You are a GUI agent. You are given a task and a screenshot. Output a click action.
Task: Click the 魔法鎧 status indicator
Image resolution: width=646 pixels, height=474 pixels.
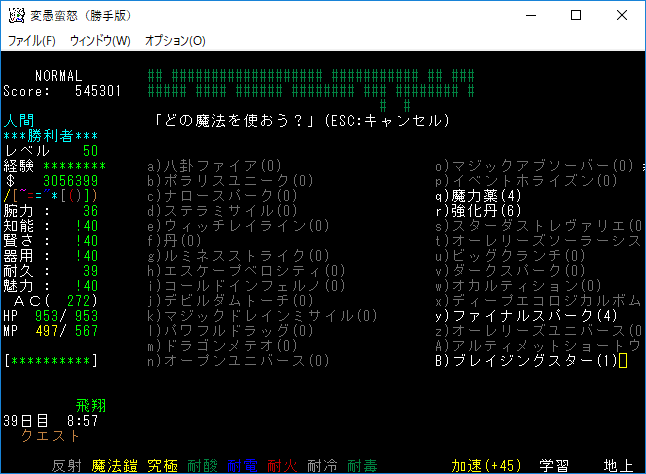tap(113, 465)
